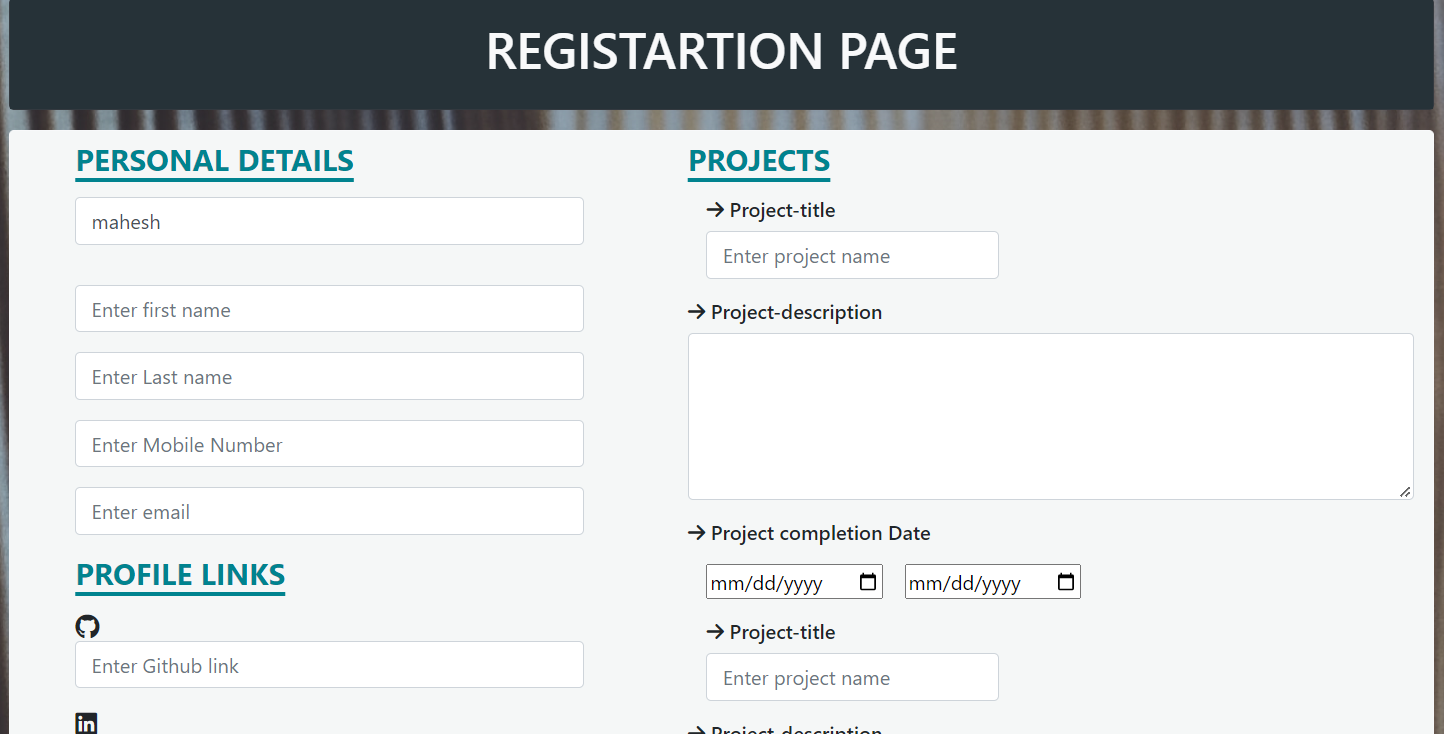Click the GitHub icon above the link field
The width and height of the screenshot is (1444, 734).
pyautogui.click(x=87, y=626)
